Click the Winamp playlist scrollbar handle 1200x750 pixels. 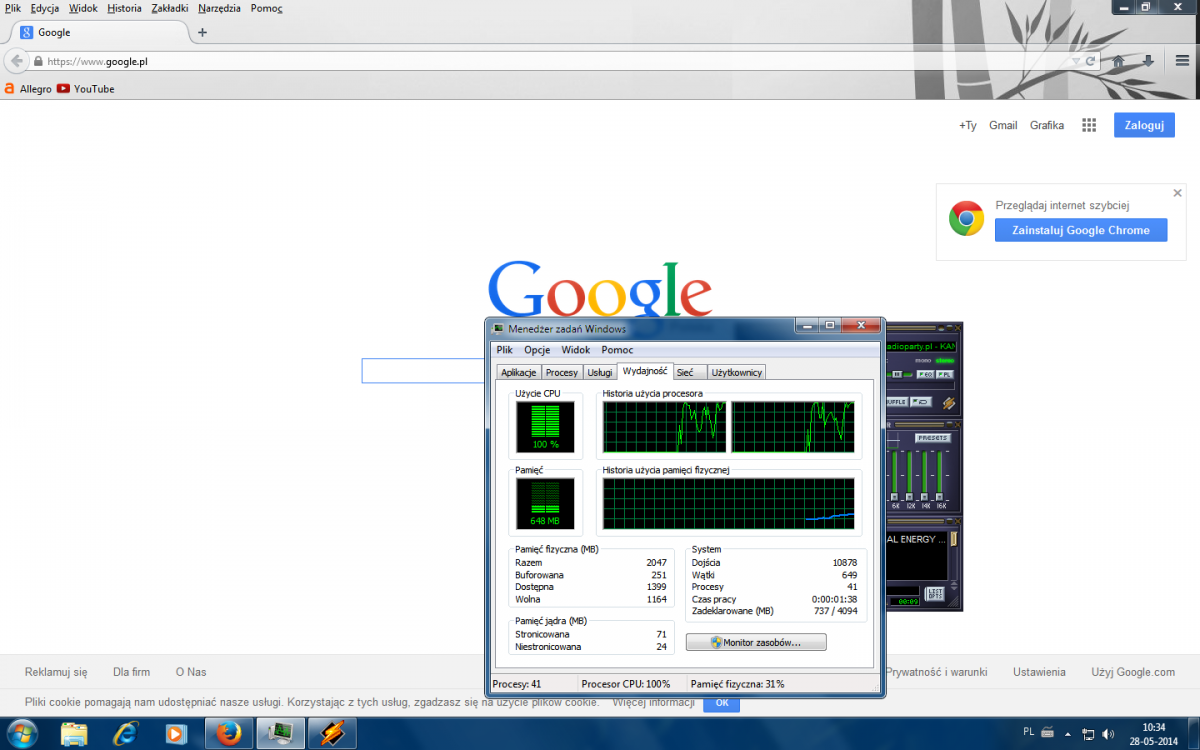point(953,539)
